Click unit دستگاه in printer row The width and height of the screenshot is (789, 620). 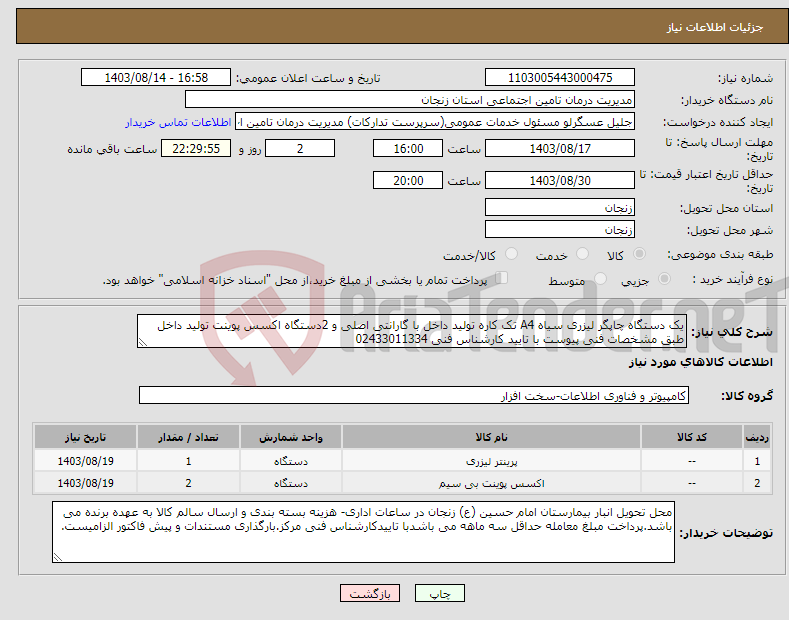tap(291, 461)
